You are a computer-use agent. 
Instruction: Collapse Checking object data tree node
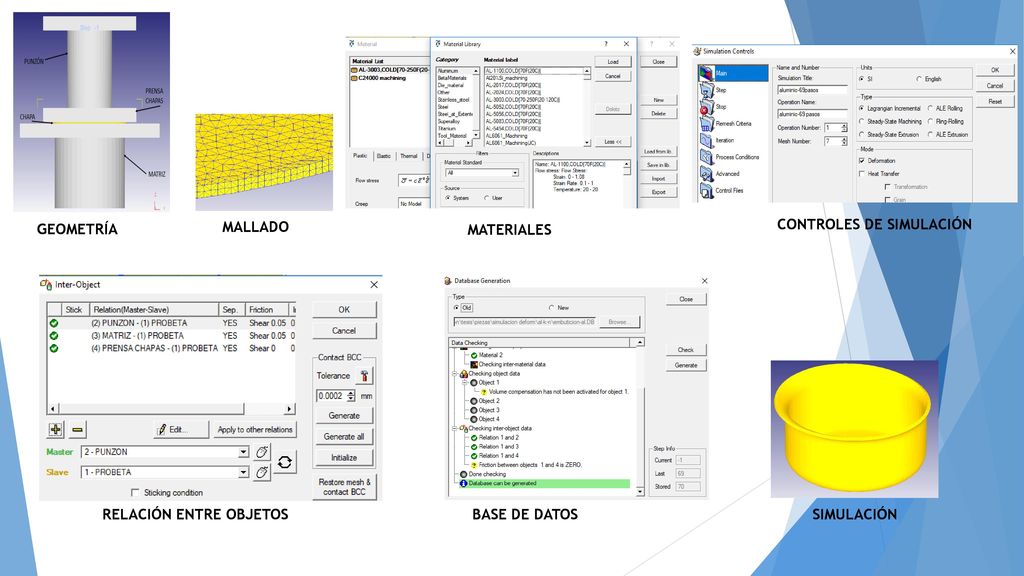[455, 374]
